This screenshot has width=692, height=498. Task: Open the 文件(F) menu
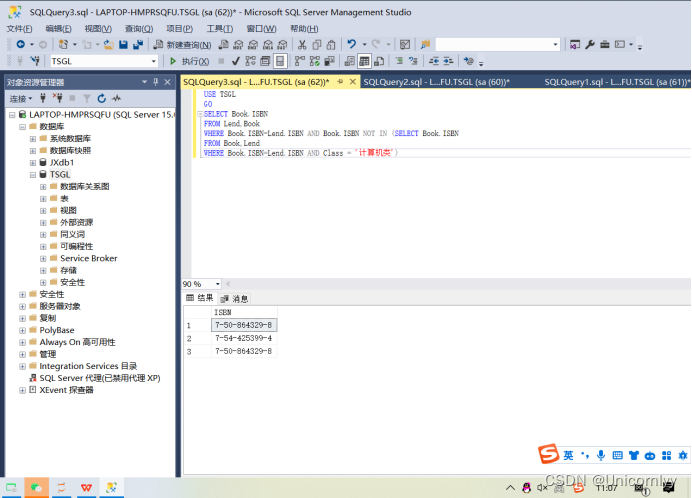19,29
